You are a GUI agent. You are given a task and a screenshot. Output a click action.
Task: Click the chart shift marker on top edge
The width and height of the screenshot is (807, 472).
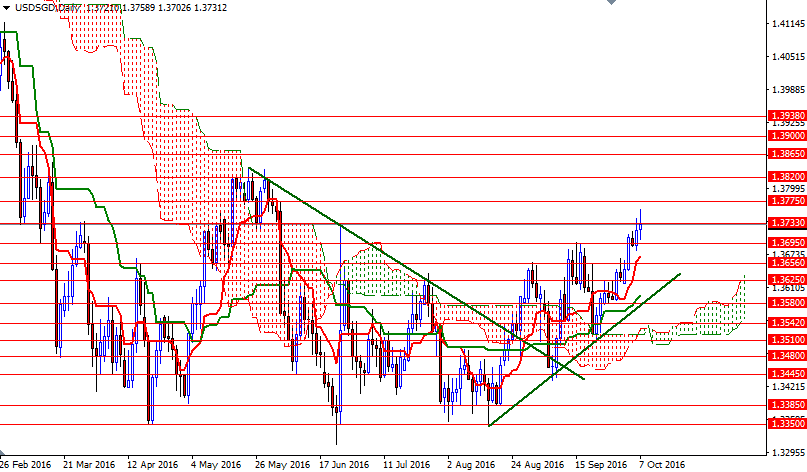pos(611,2)
